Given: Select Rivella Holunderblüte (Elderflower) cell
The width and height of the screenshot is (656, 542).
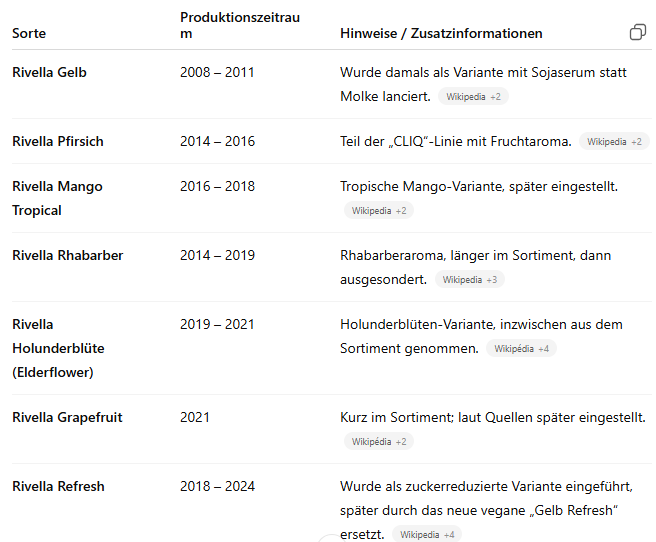Looking at the screenshot, I should [58, 348].
